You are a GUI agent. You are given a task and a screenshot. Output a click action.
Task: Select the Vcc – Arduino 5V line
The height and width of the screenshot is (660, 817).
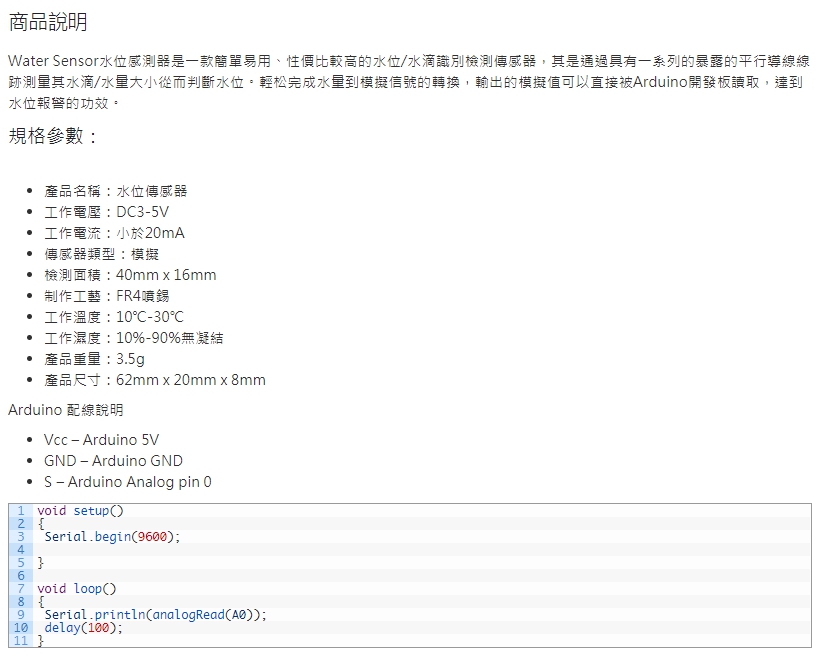coord(101,440)
